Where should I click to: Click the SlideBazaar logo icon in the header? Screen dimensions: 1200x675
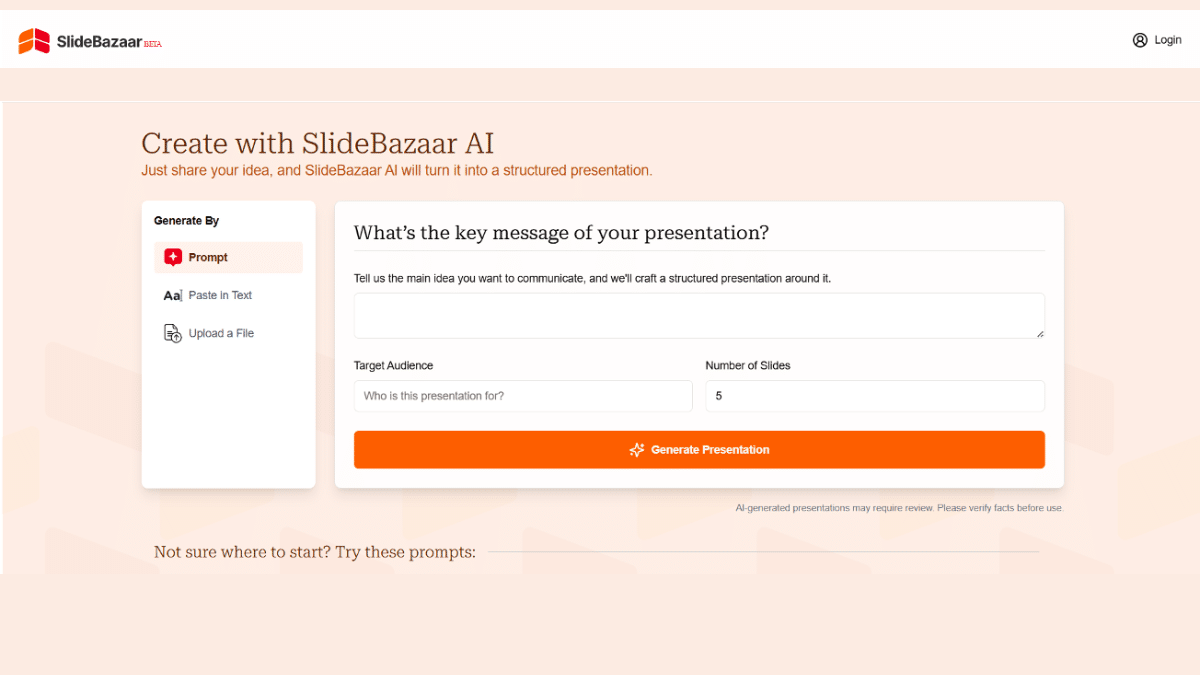(x=32, y=39)
